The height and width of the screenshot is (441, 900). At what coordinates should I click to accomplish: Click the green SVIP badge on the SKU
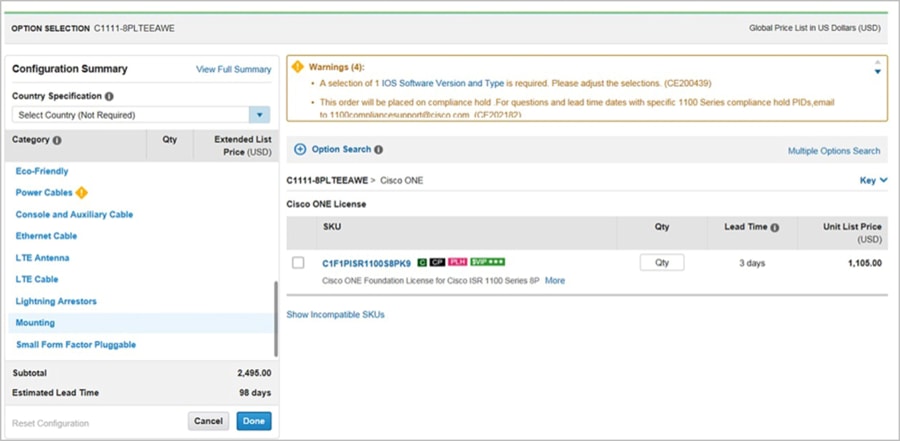tap(487, 262)
